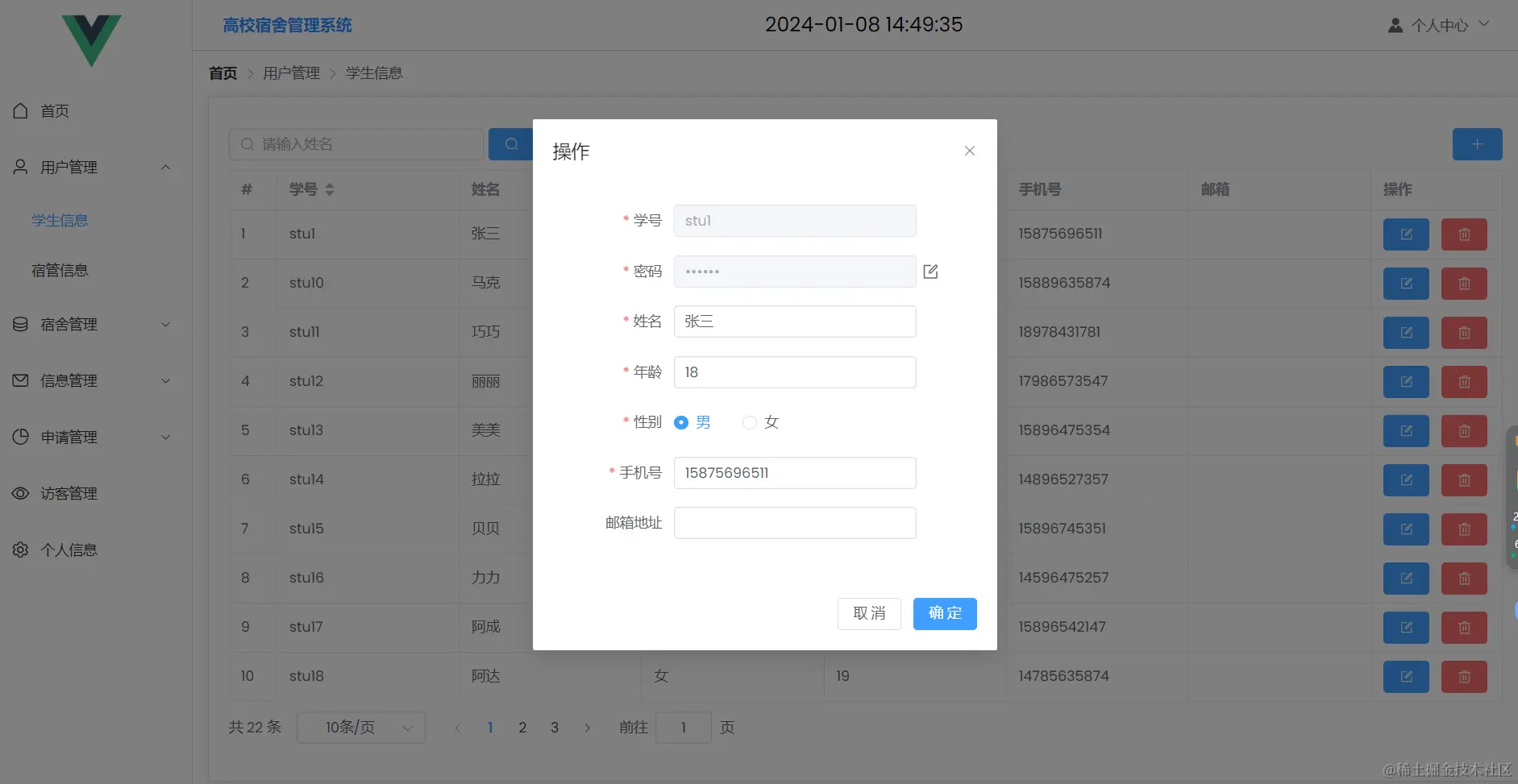Screen dimensions: 1518x784
Task: Click the search magnifier button
Action: [x=511, y=144]
